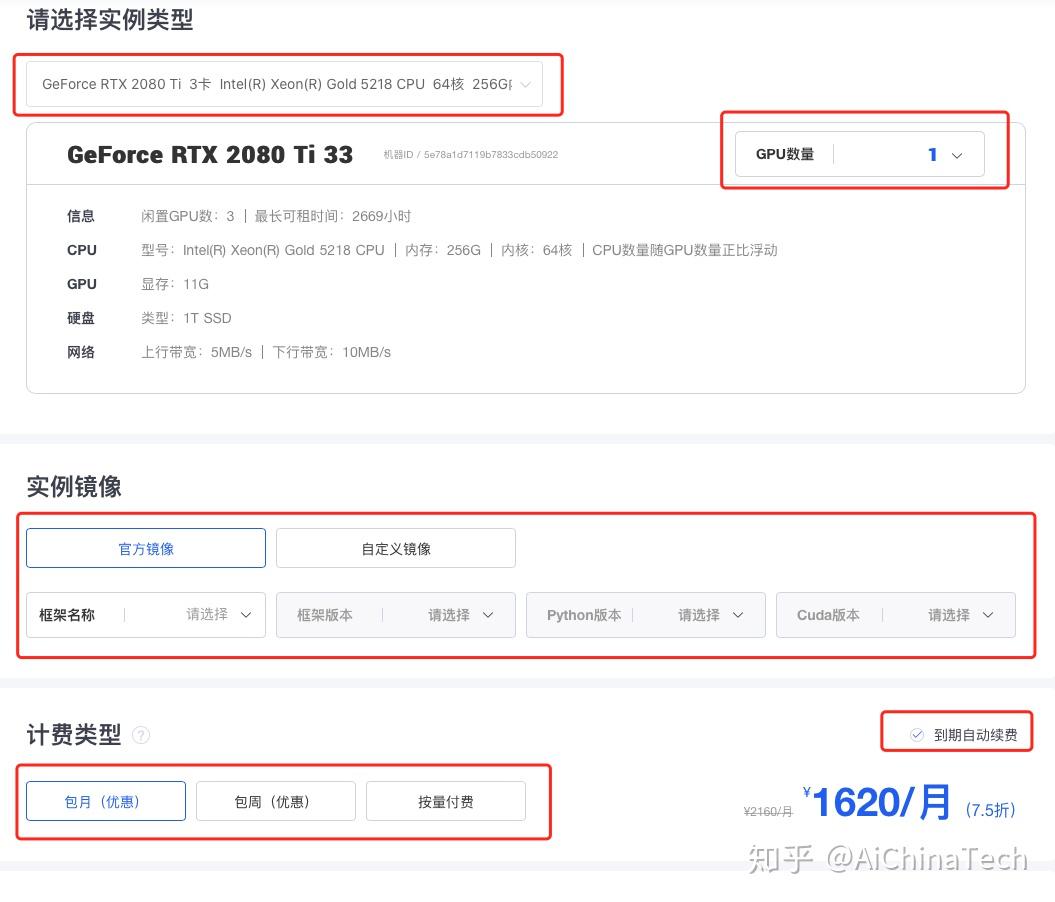Click the machine ID 5e78a1d7119b7833cdb50922 text

[490, 155]
